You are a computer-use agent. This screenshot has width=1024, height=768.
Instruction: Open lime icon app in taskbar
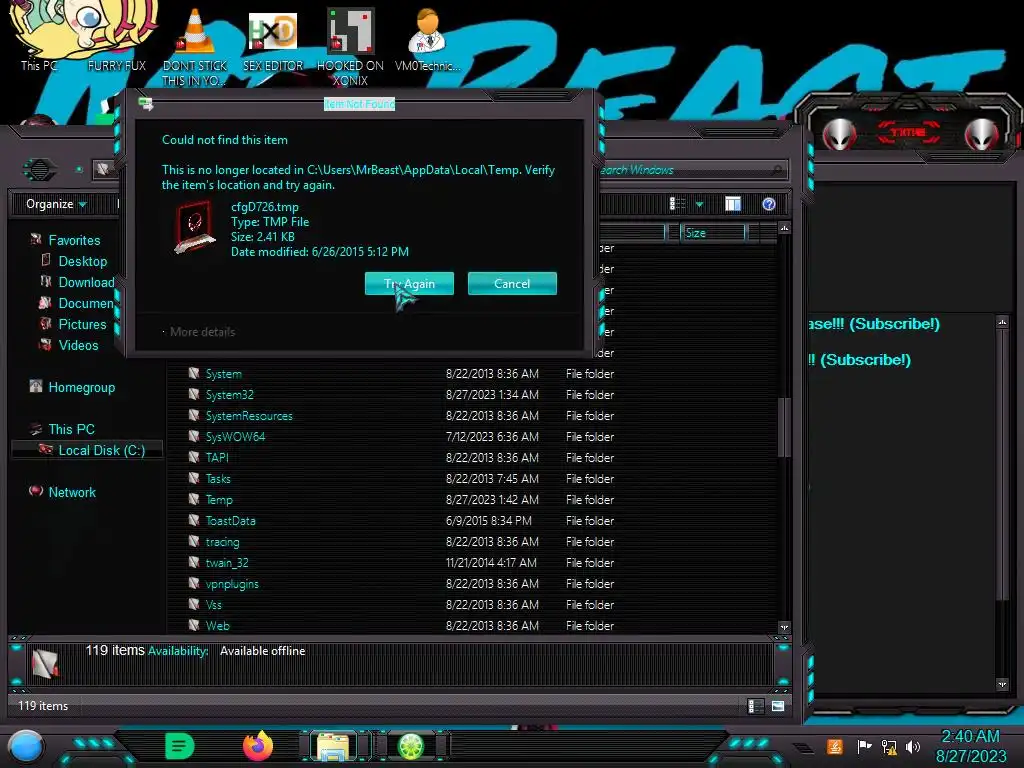point(411,746)
